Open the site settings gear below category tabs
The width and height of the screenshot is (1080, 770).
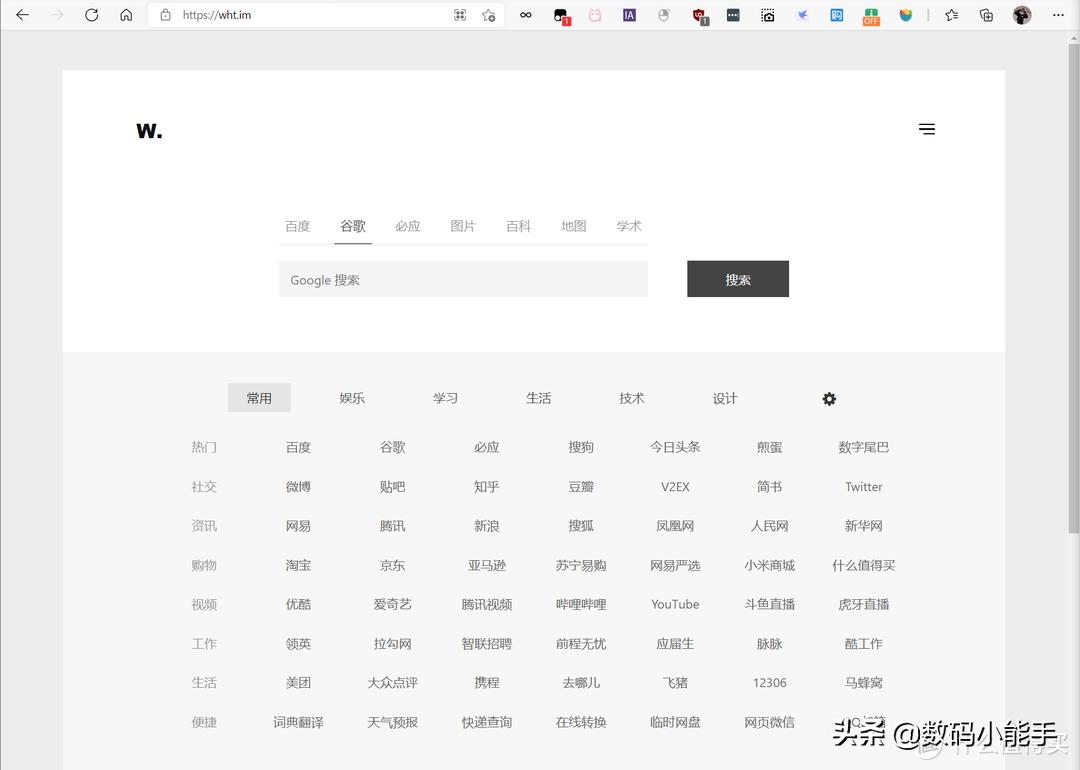point(830,398)
